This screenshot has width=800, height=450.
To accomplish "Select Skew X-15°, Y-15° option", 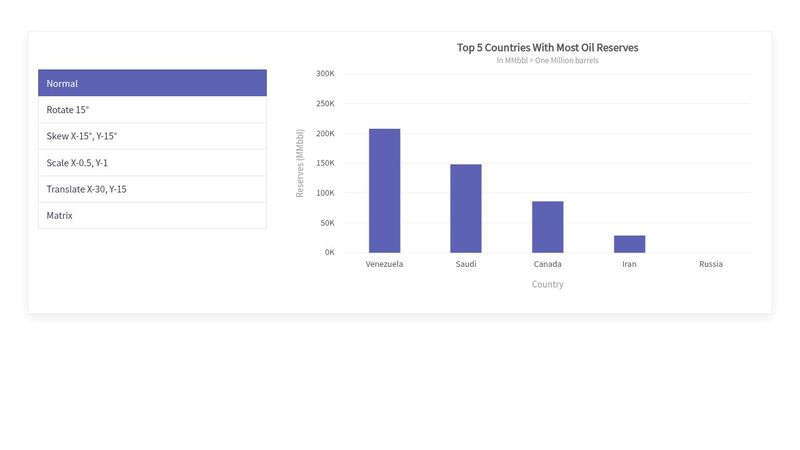I will [x=152, y=136].
